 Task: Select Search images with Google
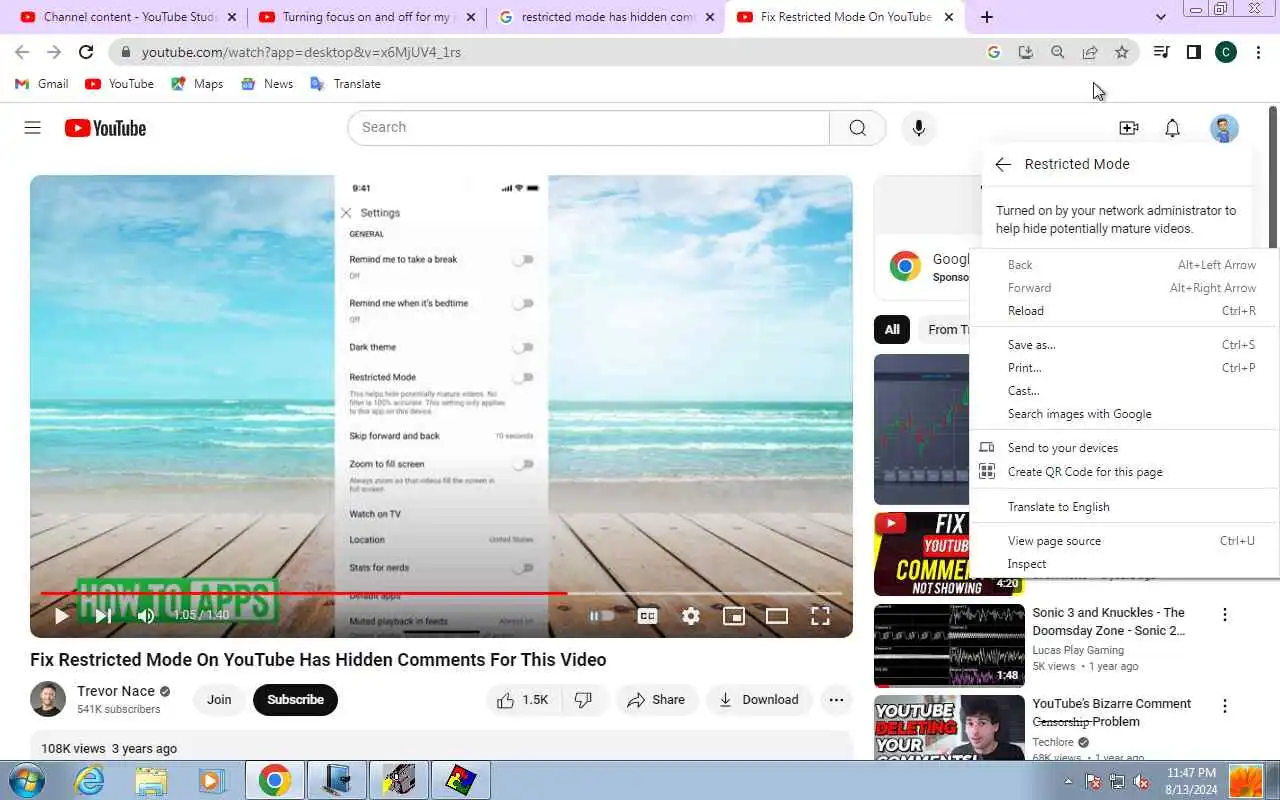(1124, 414)
